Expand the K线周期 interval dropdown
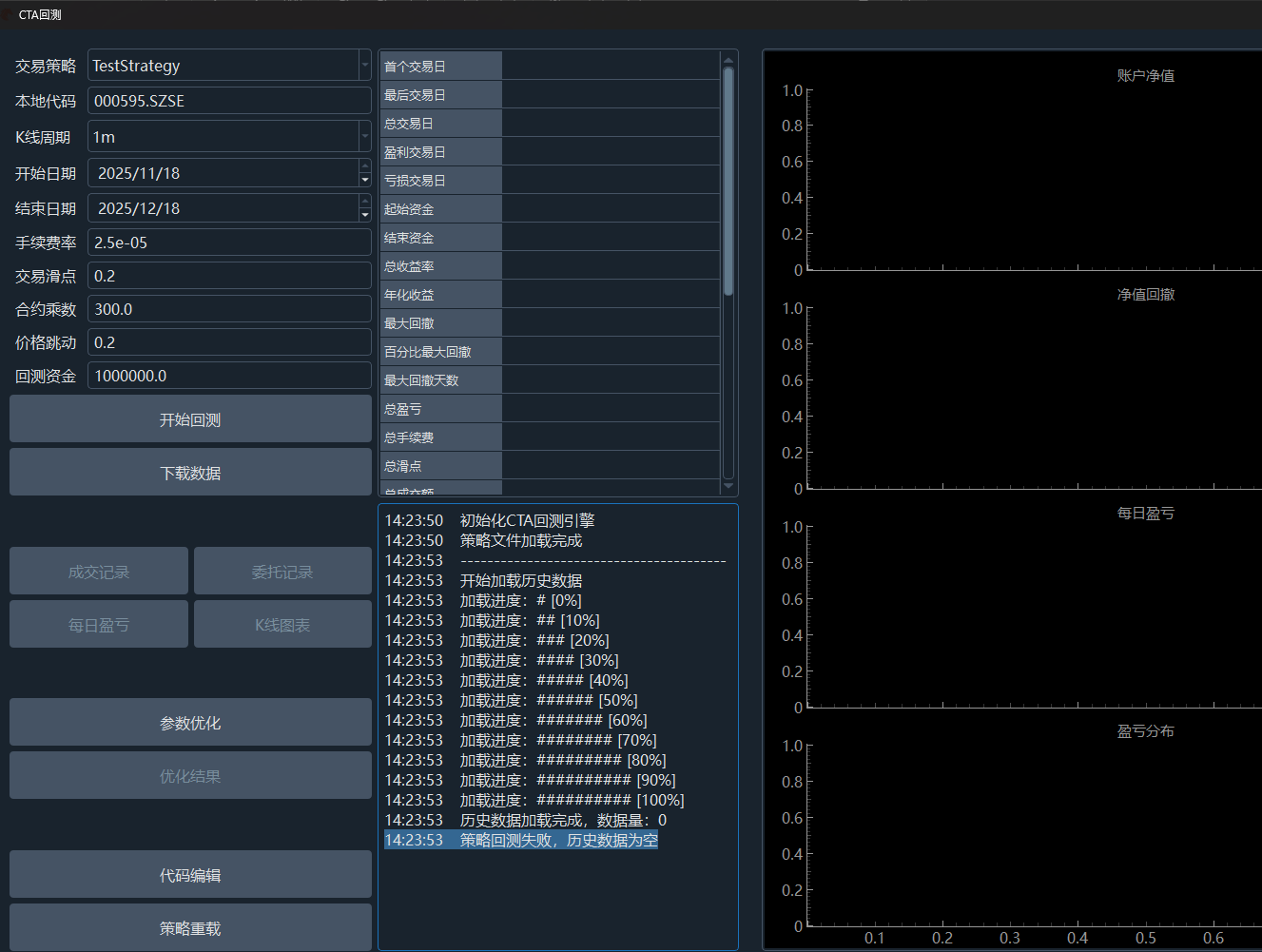Image resolution: width=1262 pixels, height=952 pixels. click(x=364, y=137)
